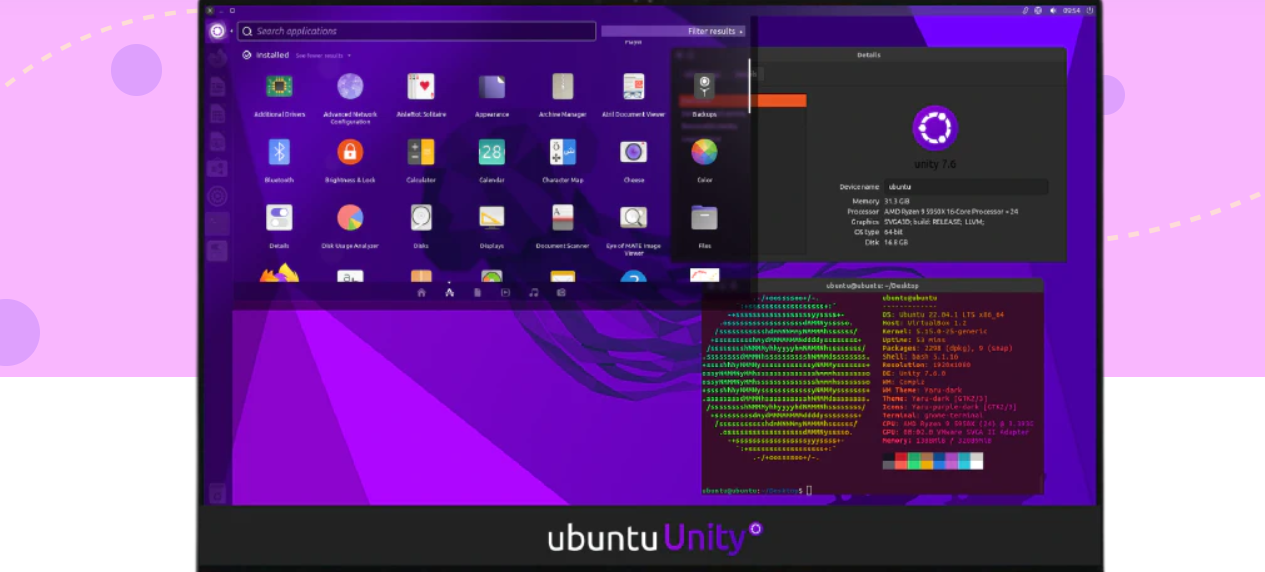Open Additional Drivers from the dash

pos(279,87)
